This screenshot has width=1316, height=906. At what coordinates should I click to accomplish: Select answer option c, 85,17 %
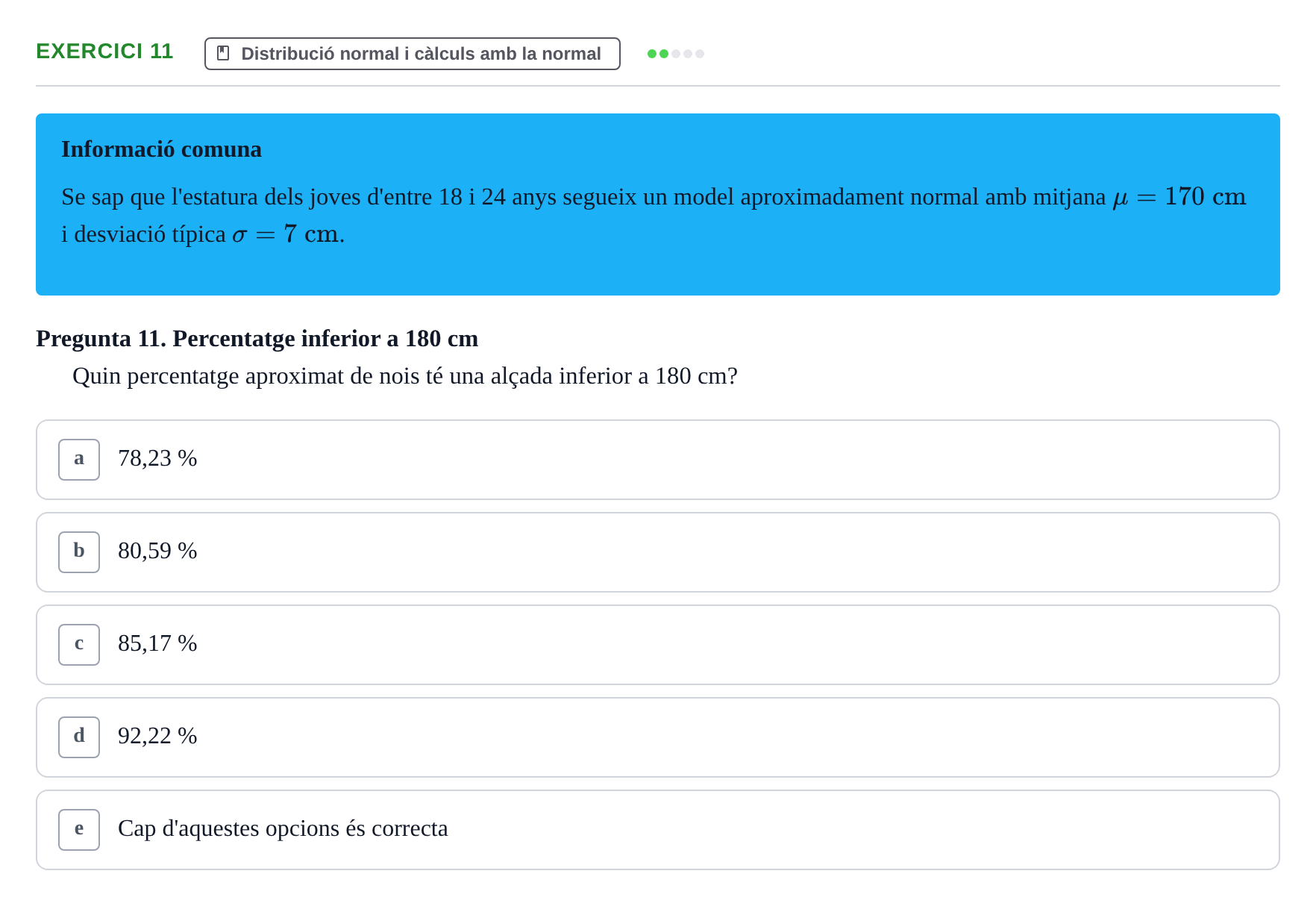point(658,645)
